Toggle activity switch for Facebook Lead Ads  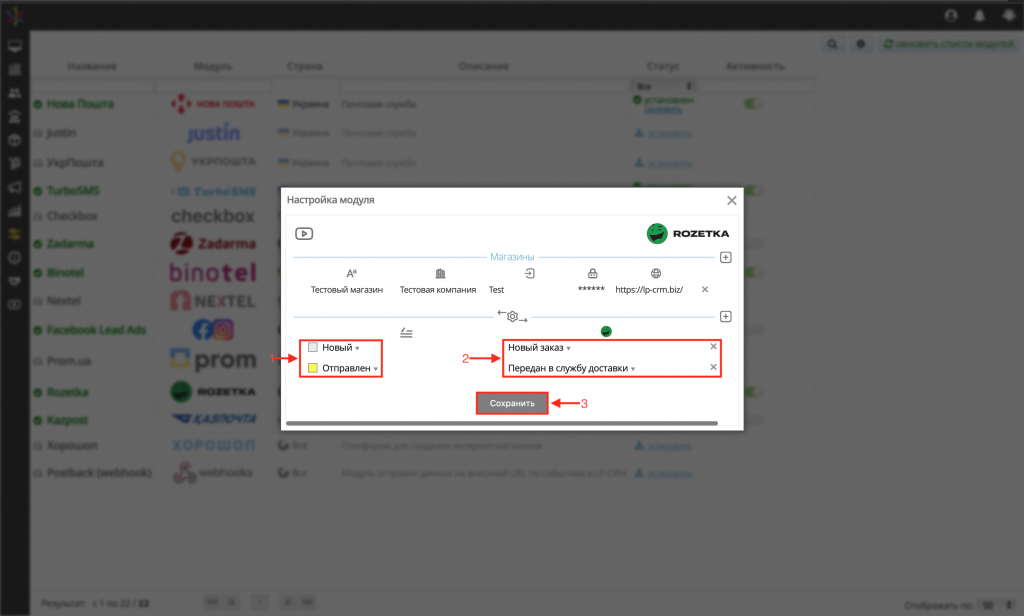[x=753, y=330]
